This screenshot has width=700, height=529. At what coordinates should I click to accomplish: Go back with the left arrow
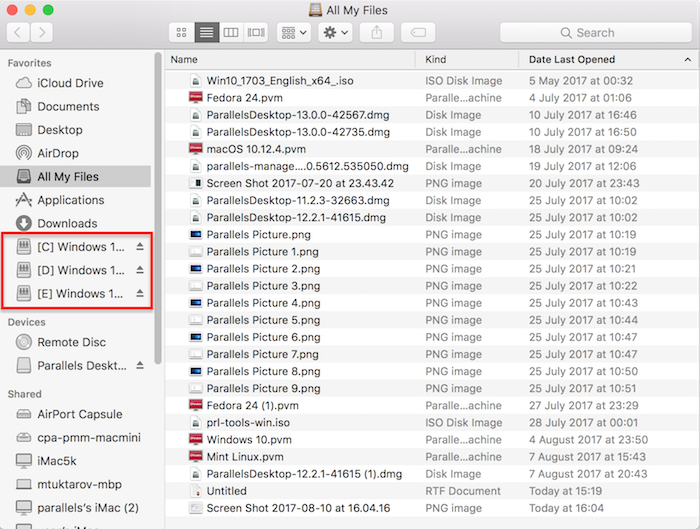click(x=18, y=33)
